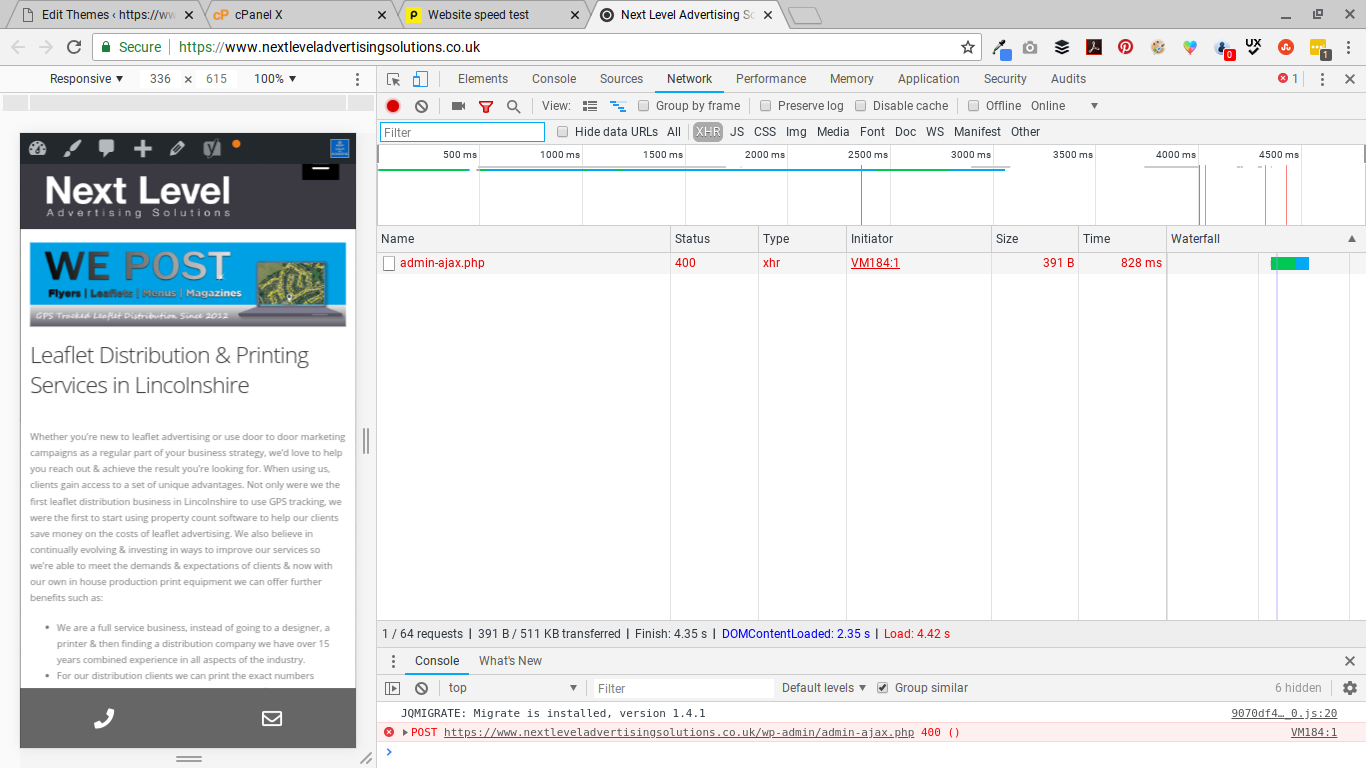Filter requests by JS type
This screenshot has height=768, width=1366.
[x=737, y=132]
